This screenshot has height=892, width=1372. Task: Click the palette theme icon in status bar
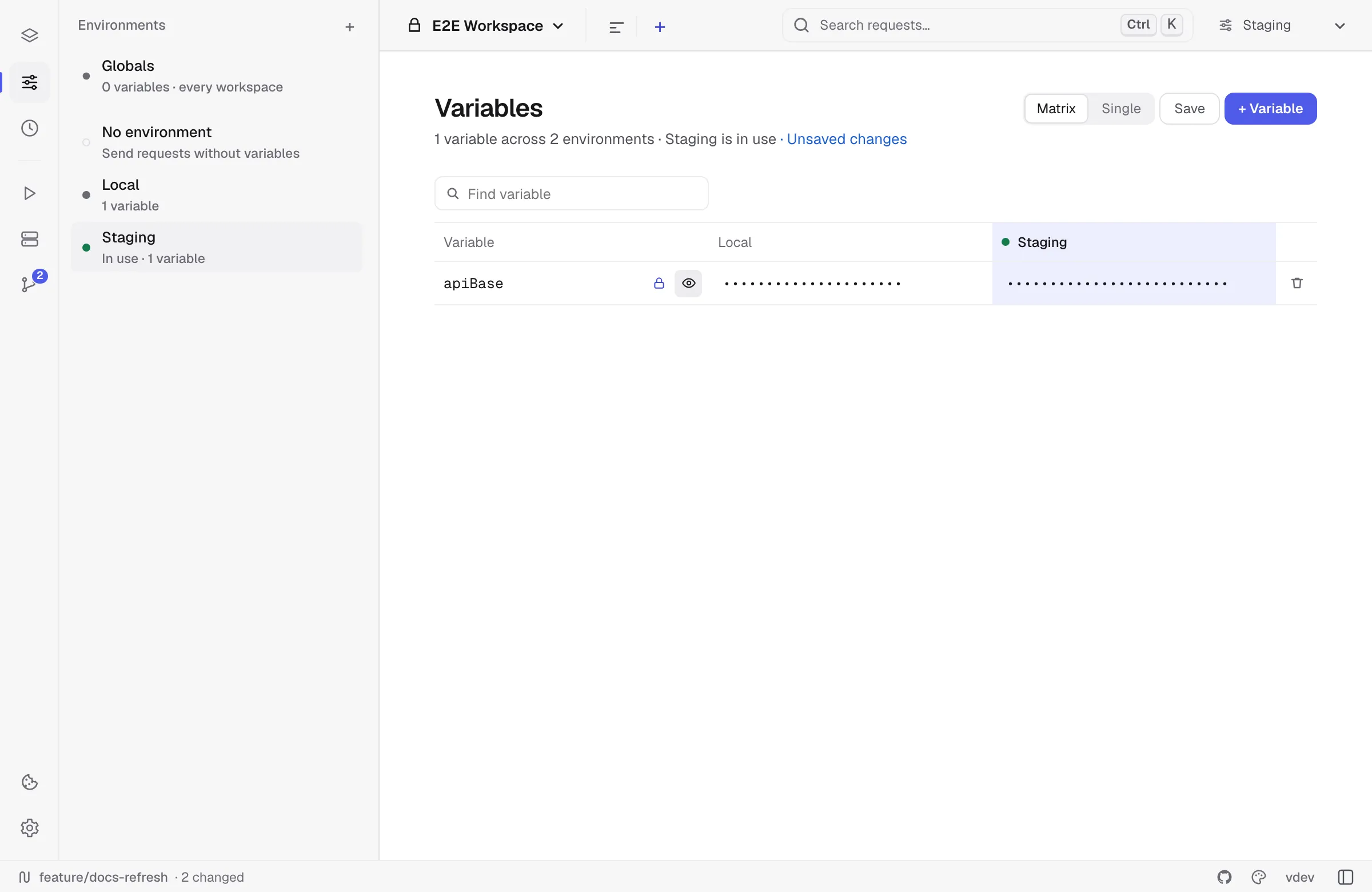coord(1258,877)
